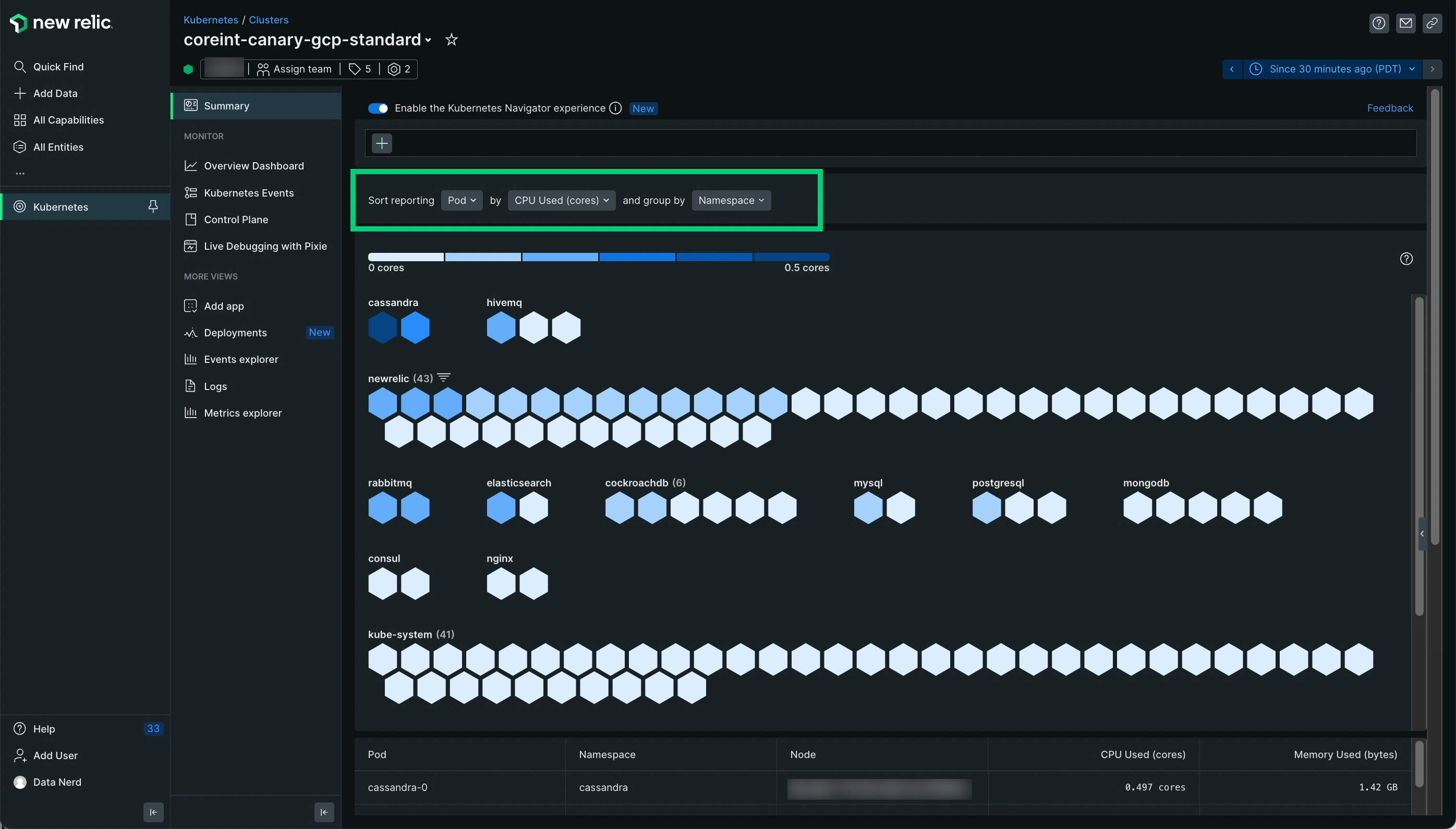Disable the Kubernetes Navigator experience toggle

point(378,108)
